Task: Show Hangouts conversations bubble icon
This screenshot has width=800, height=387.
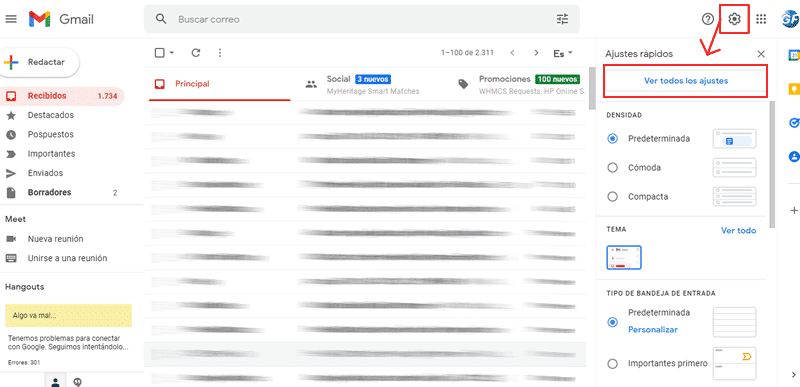Action: click(x=78, y=381)
